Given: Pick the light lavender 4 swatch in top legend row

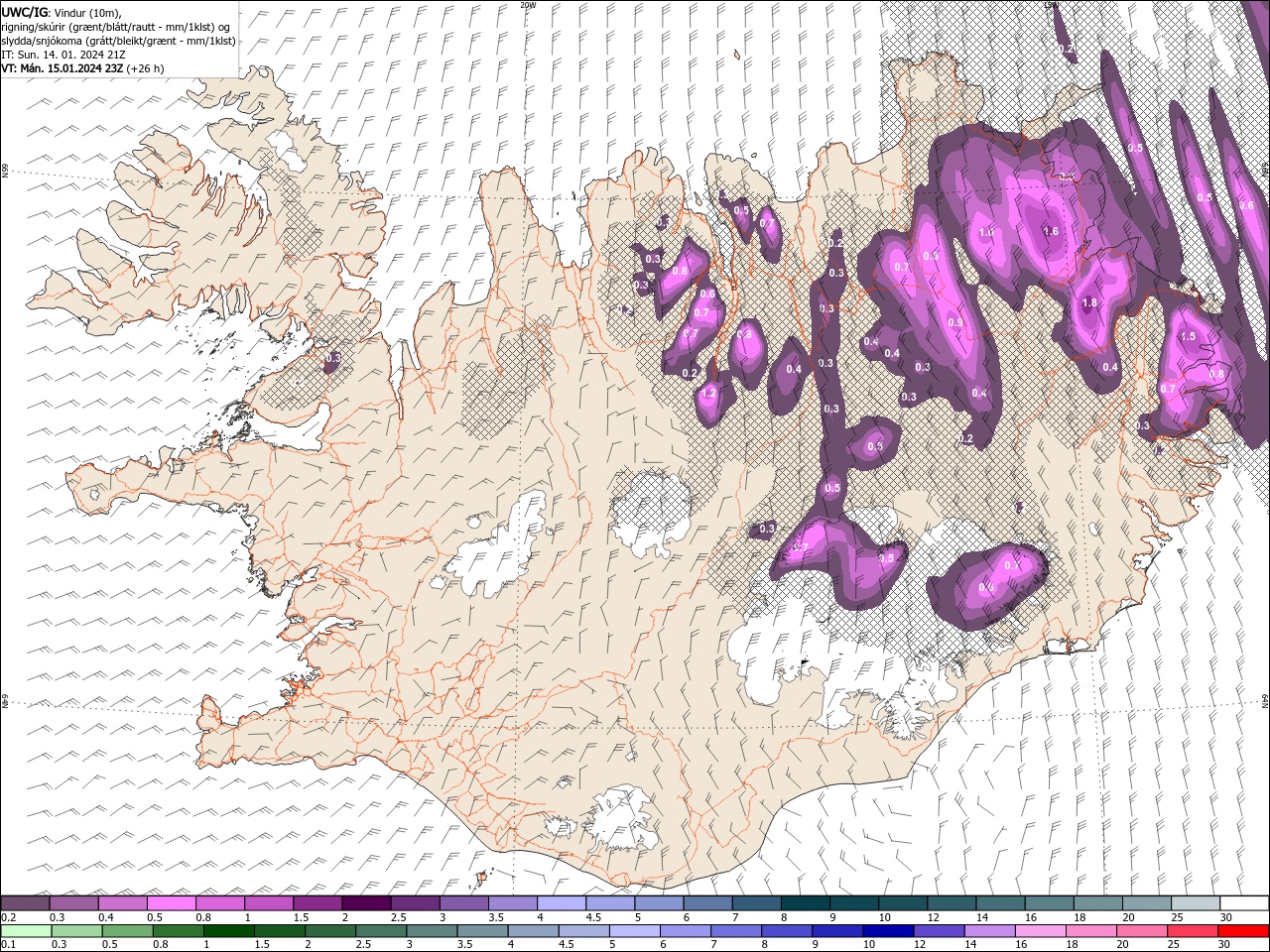Looking at the screenshot, I should [x=562, y=903].
